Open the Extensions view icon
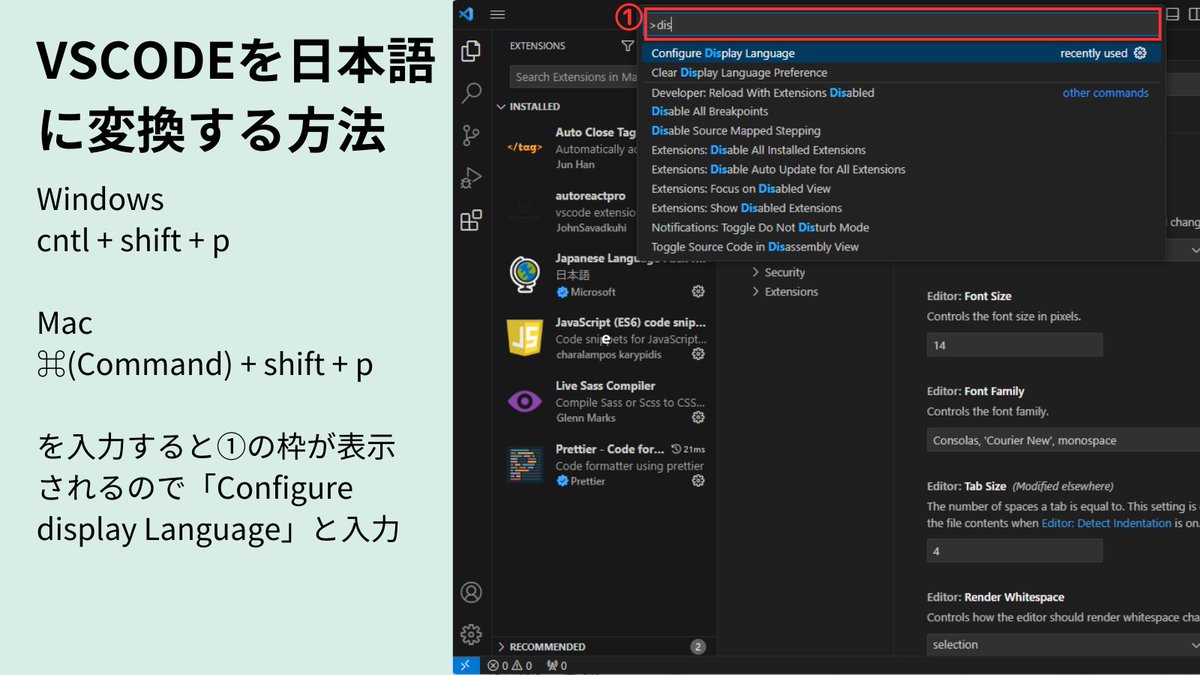1200x675 pixels. [x=471, y=220]
